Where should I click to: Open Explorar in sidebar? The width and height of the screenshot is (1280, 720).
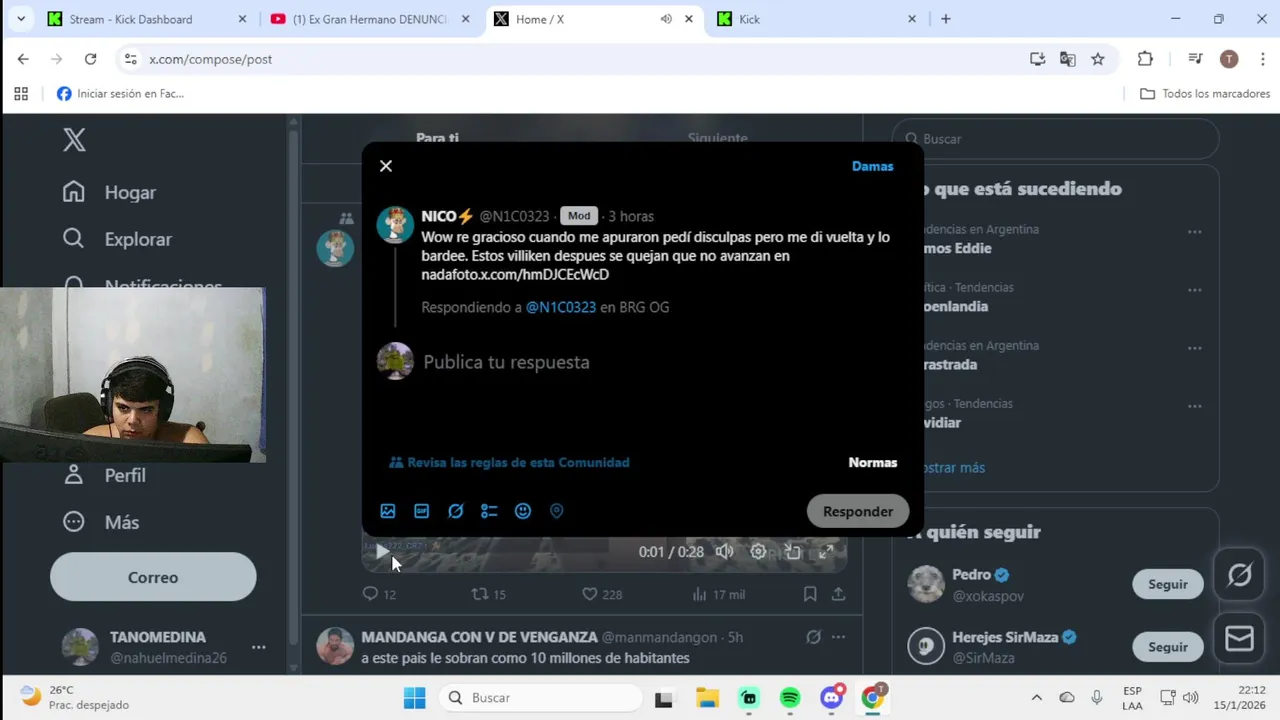click(117, 239)
